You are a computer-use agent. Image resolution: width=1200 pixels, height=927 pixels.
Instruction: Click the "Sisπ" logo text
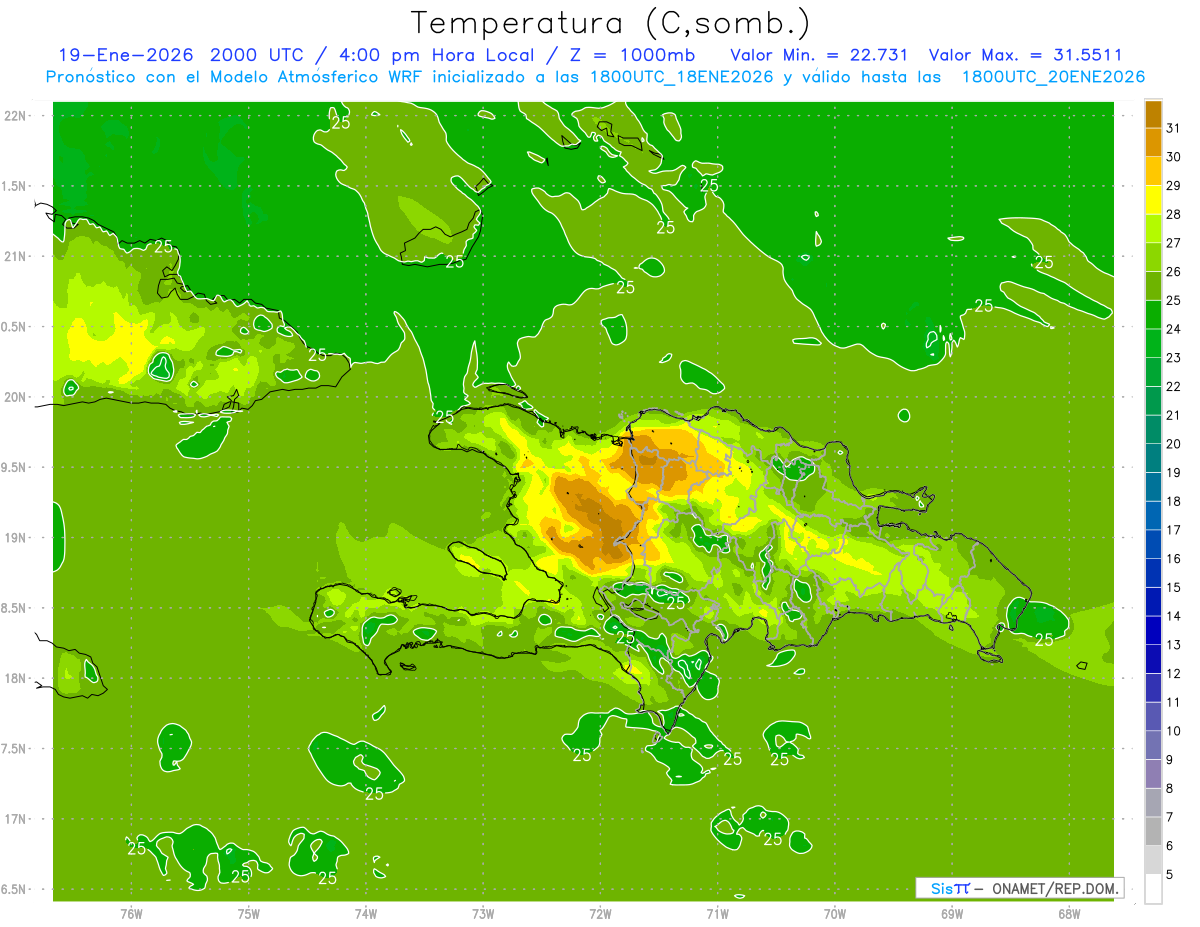(x=950, y=888)
